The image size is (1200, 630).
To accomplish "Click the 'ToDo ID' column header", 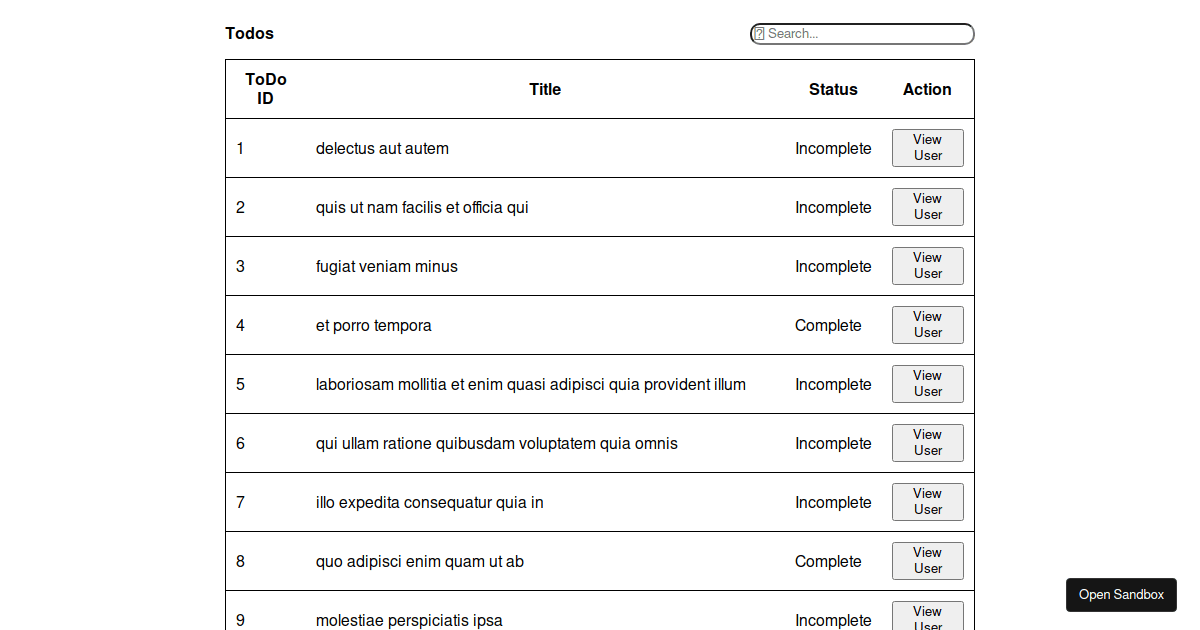I will click(x=265, y=89).
